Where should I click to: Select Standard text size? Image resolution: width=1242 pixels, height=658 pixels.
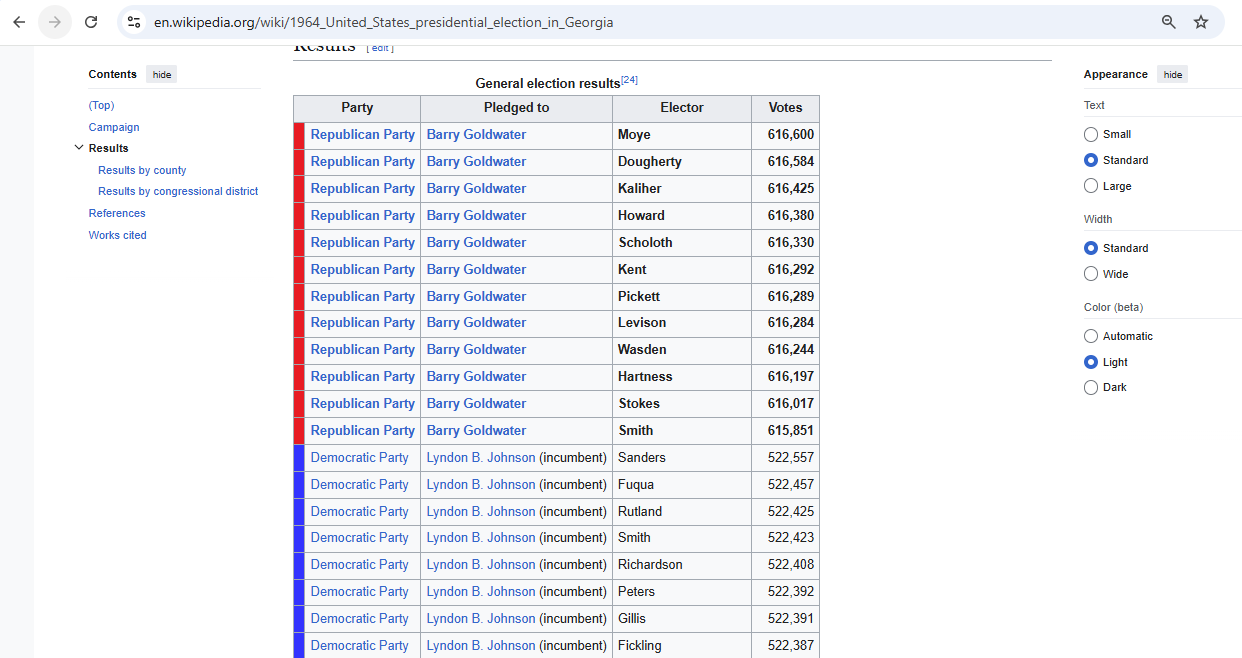[x=1091, y=160]
